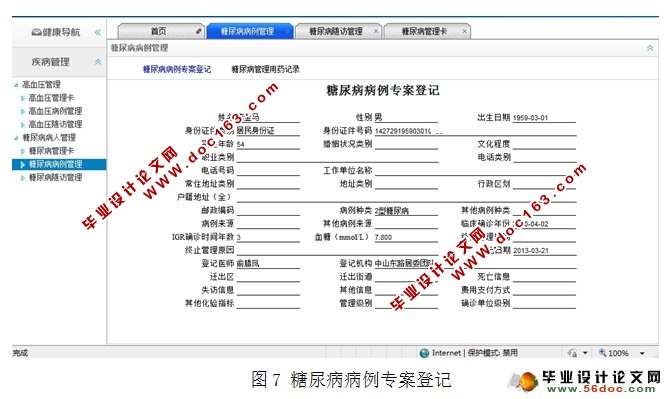671x399 pixels.
Task: Open 高血压管理卡 in the tree
Action: (51, 98)
